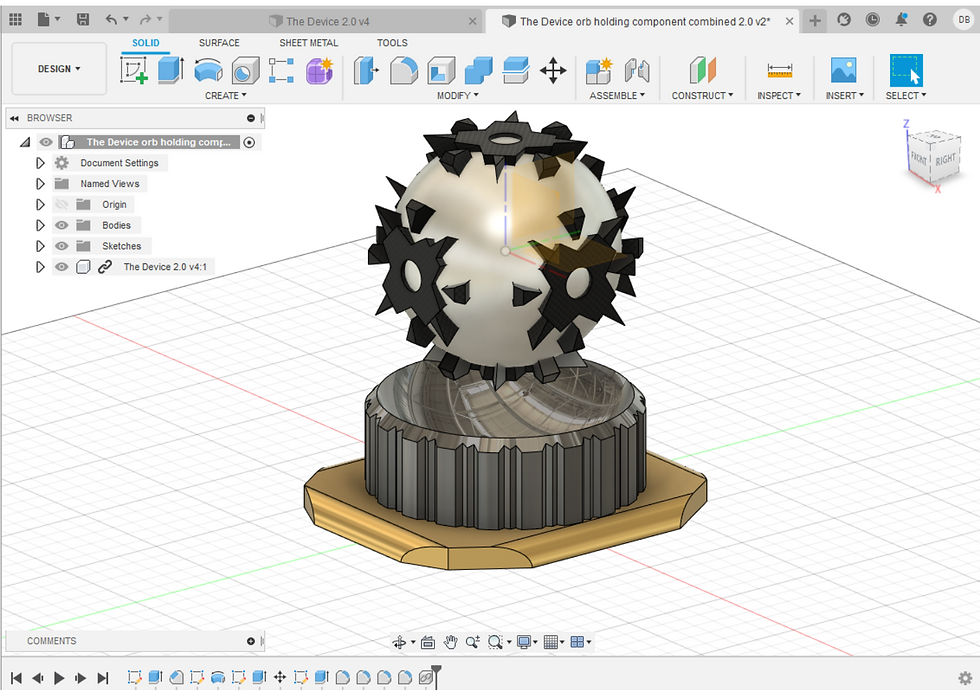The image size is (980, 690).
Task: Click the Rectangular Pattern tool icon
Action: tap(281, 70)
